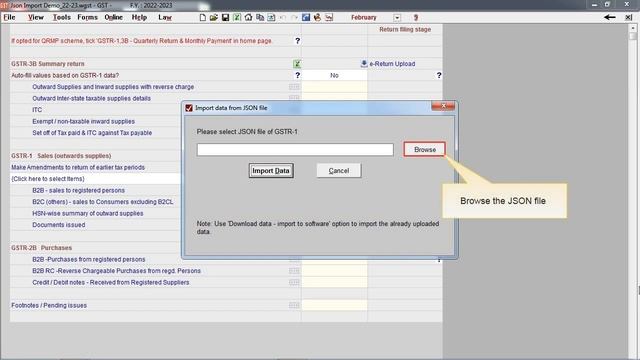Click the chart toolbar icon
Screen dimensions: 640x360
(x=329, y=18)
